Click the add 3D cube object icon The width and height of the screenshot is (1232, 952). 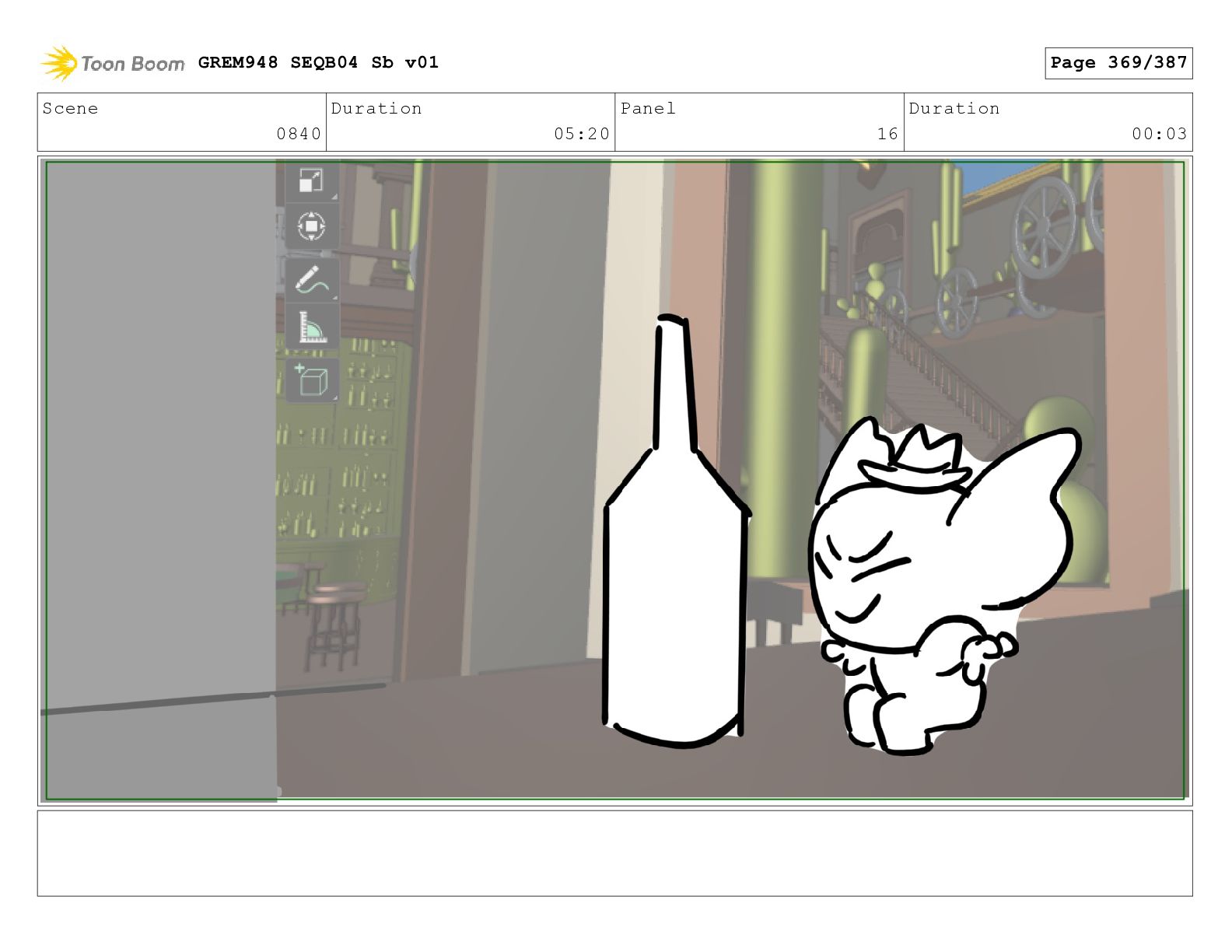tap(311, 379)
